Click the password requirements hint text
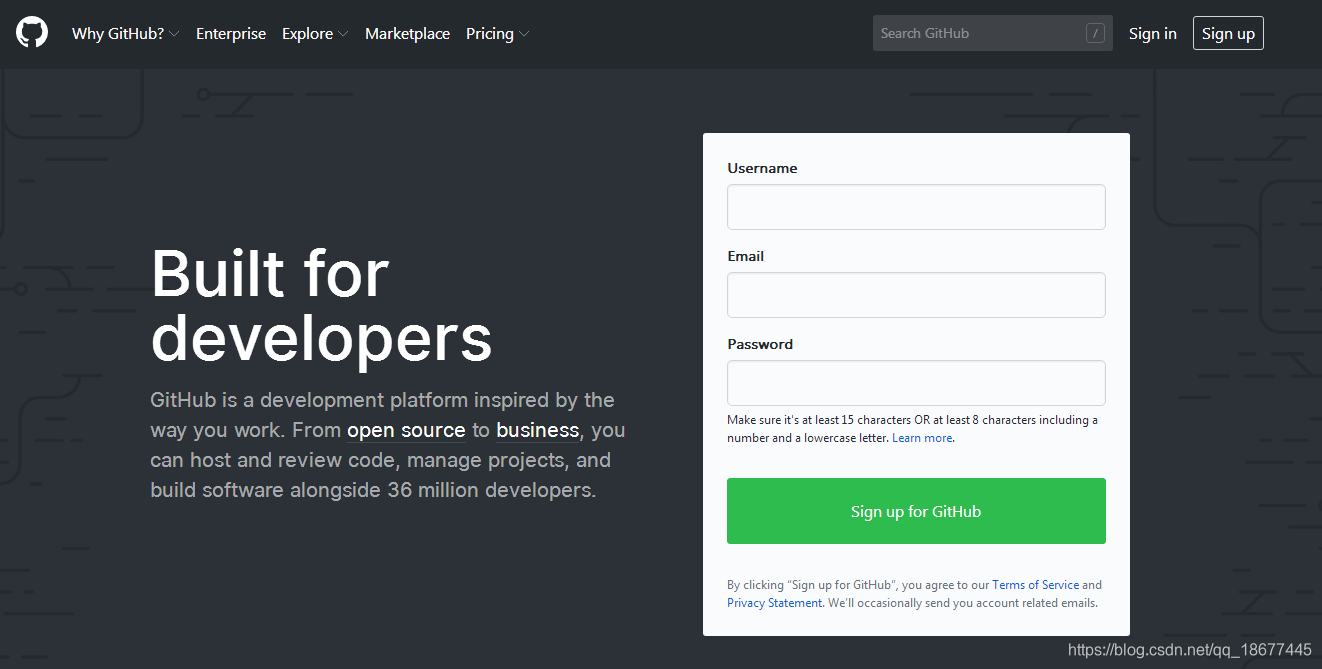Screen dimensions: 1322x669 pyautogui.click(x=912, y=429)
